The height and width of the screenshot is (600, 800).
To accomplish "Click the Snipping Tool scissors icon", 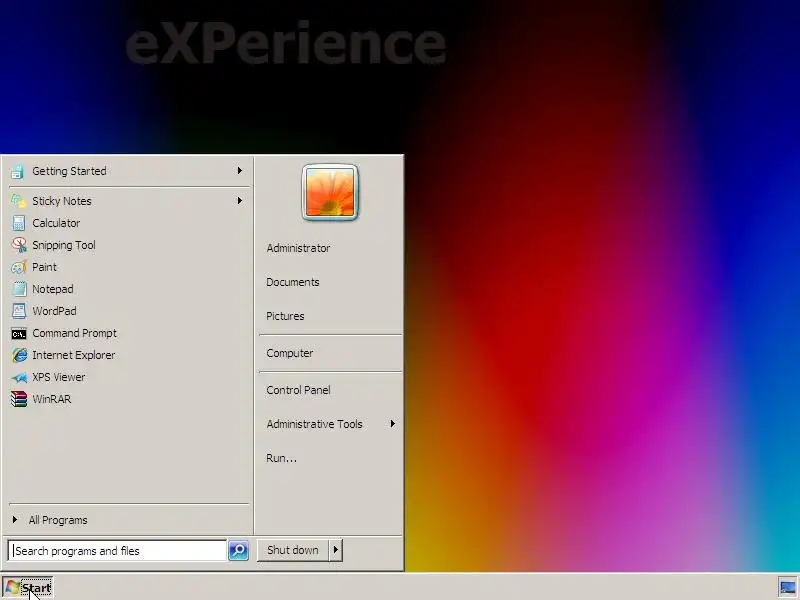I will pos(19,245).
